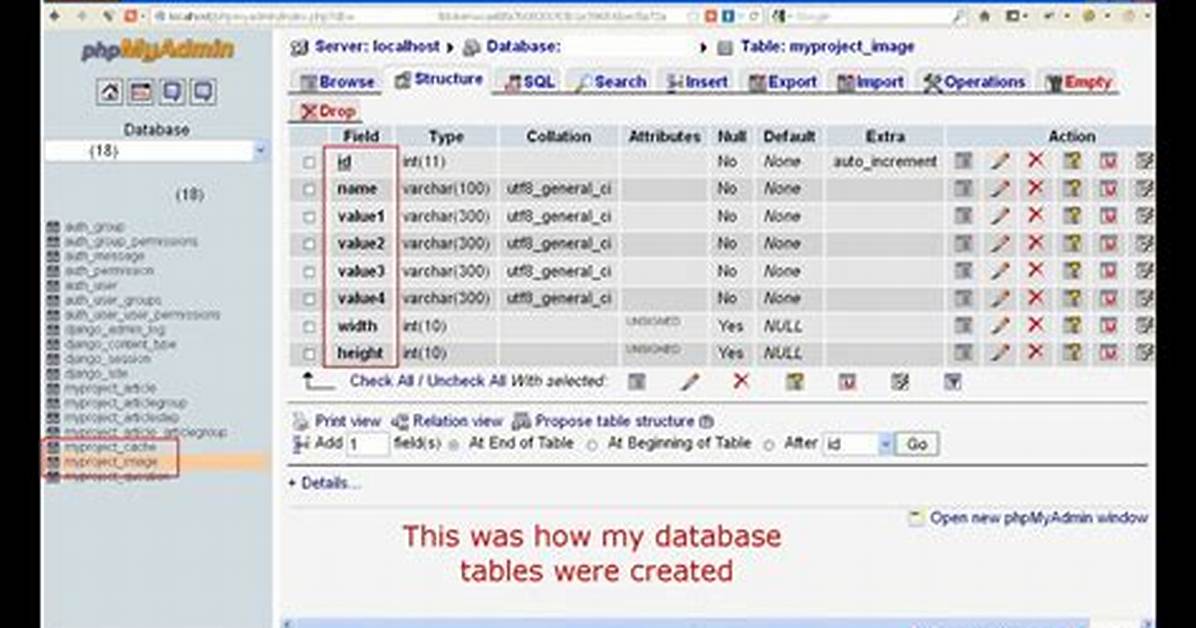
Task: Click the Home icon under phpMyAdmin logo
Action: (110, 92)
